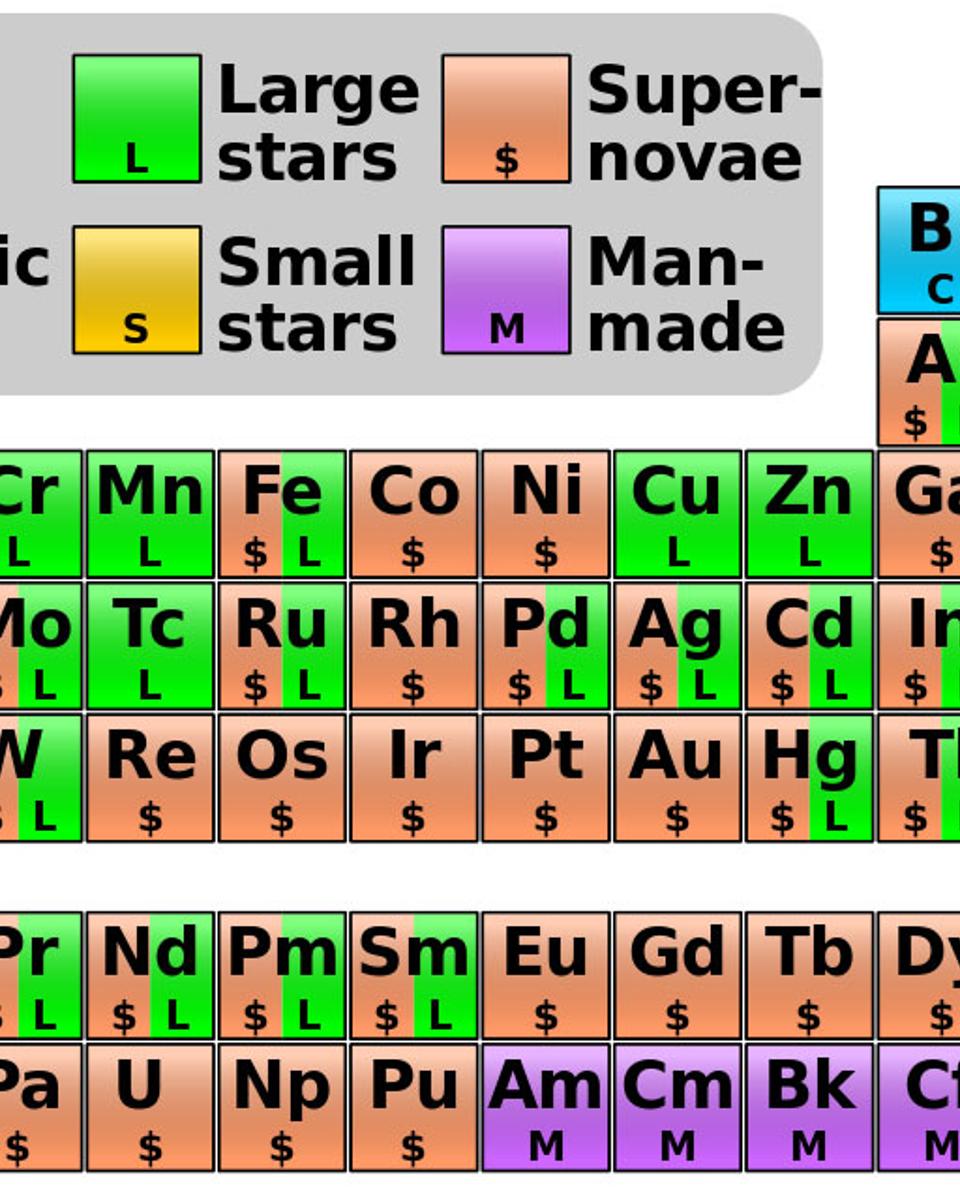Select the Eu element tile

[x=546, y=976]
